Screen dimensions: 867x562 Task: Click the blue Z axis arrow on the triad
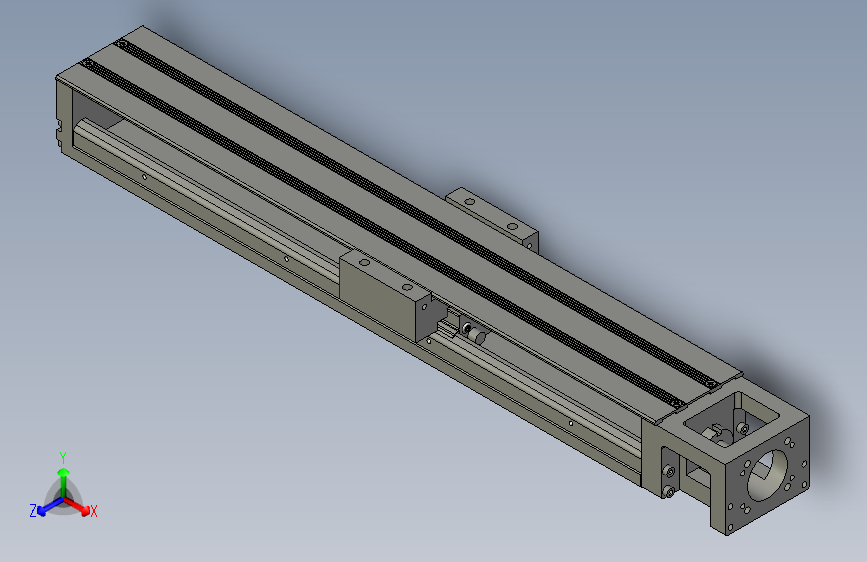[50, 506]
